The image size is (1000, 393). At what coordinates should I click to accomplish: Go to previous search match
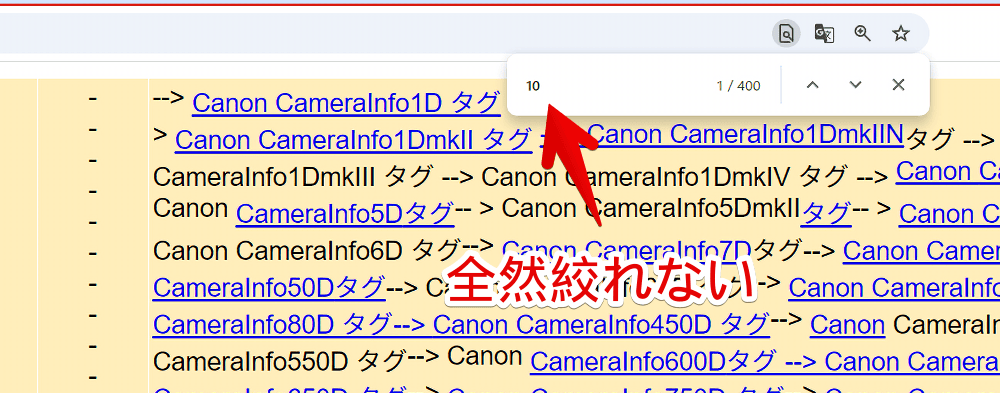pos(812,85)
